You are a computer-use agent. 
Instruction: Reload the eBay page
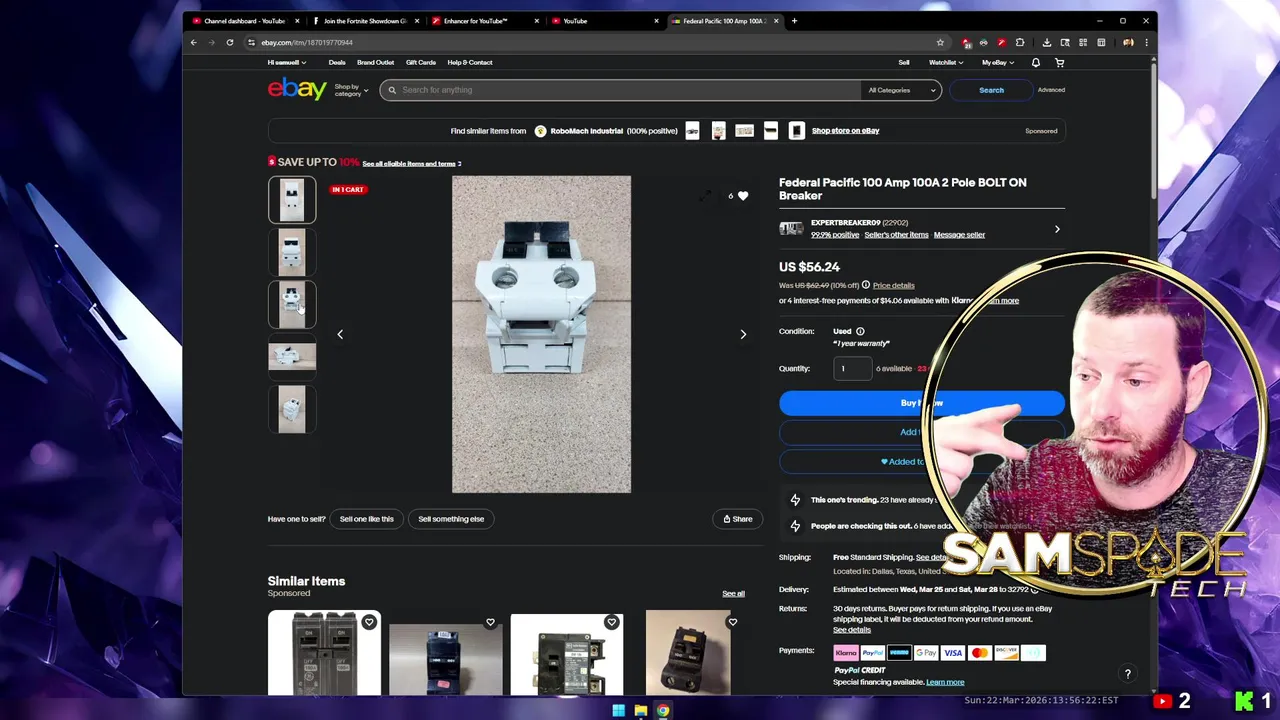[230, 42]
